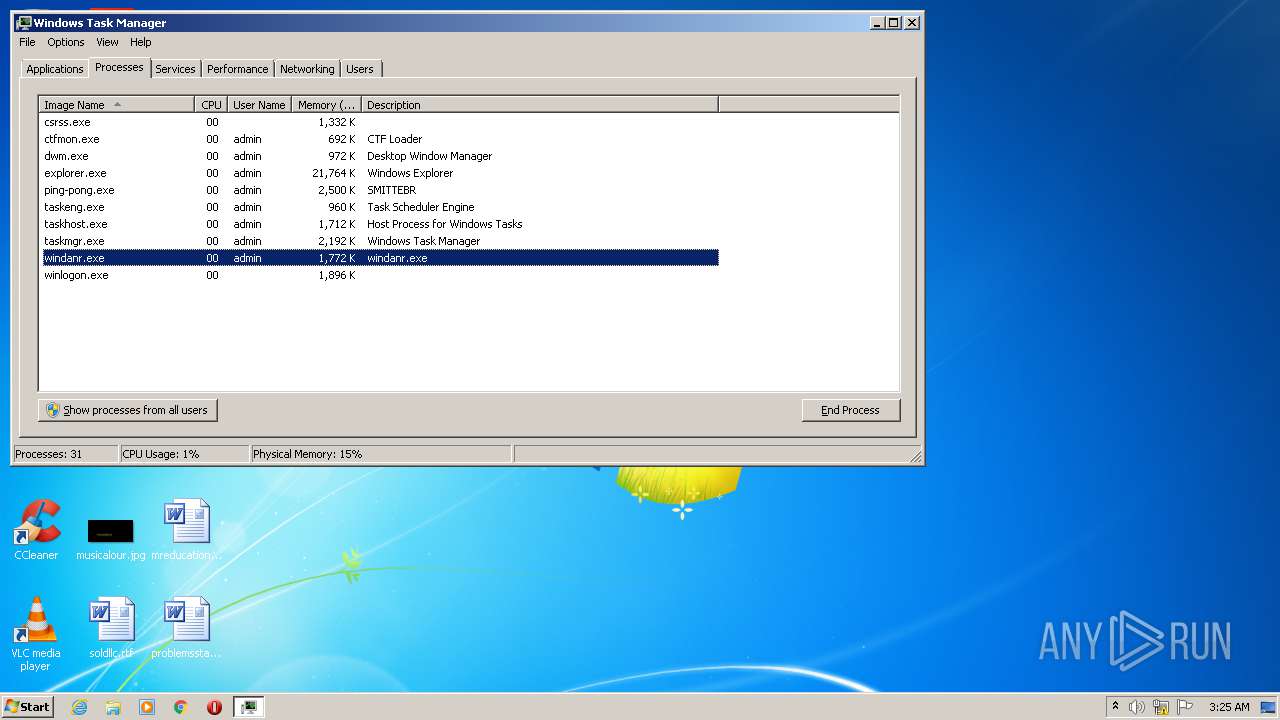Select winlogon.exe process row
This screenshot has height=720, width=1280.
pos(379,275)
